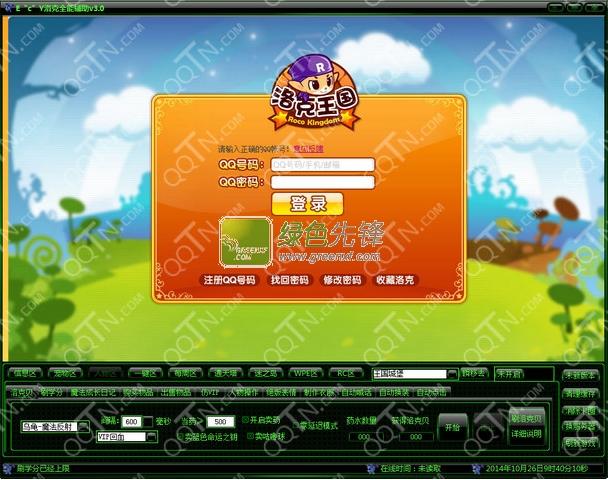Image resolution: width=608 pixels, height=480 pixels.
Task: Focus the QQ密码 password field
Action: tap(323, 182)
